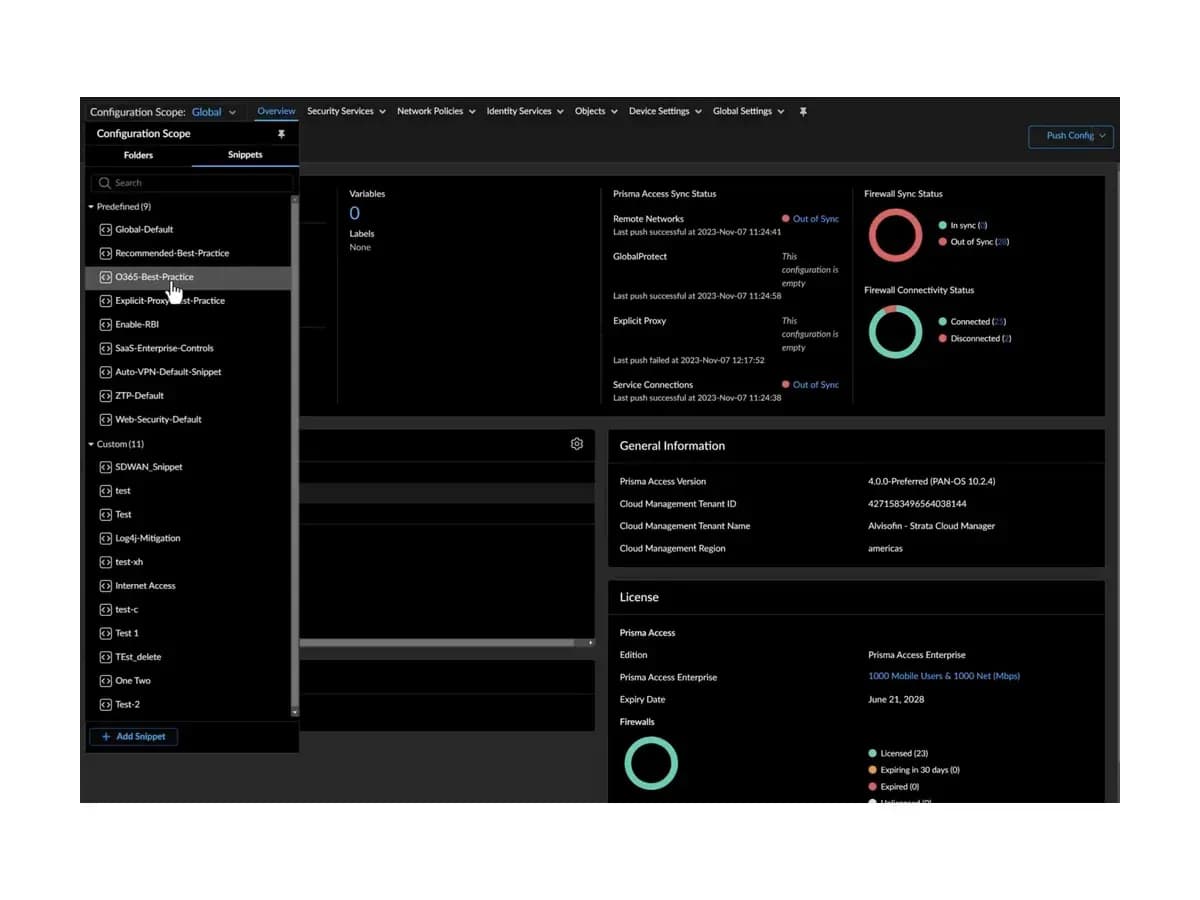Click the Firewall Sync Status donut chart
The width and height of the screenshot is (1200, 900).
895,236
